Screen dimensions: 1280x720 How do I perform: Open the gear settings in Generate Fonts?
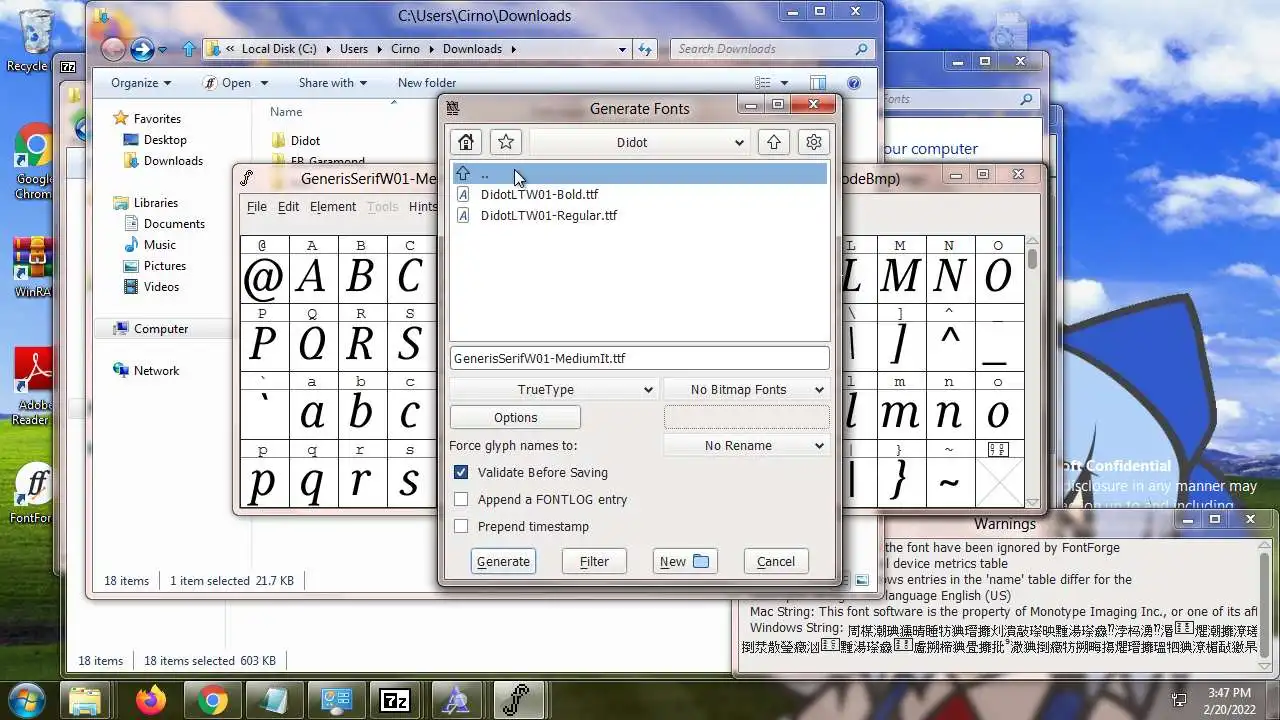814,142
